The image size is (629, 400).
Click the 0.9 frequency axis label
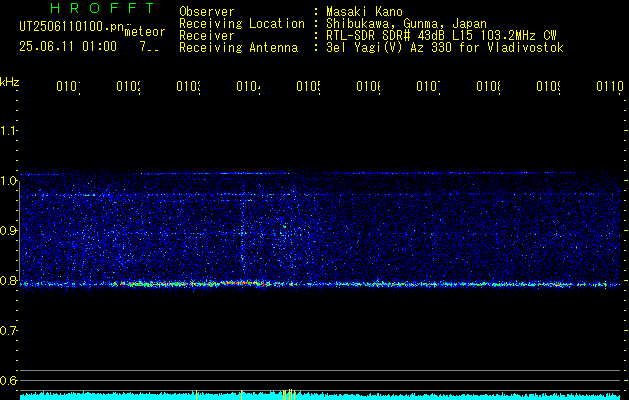8,230
